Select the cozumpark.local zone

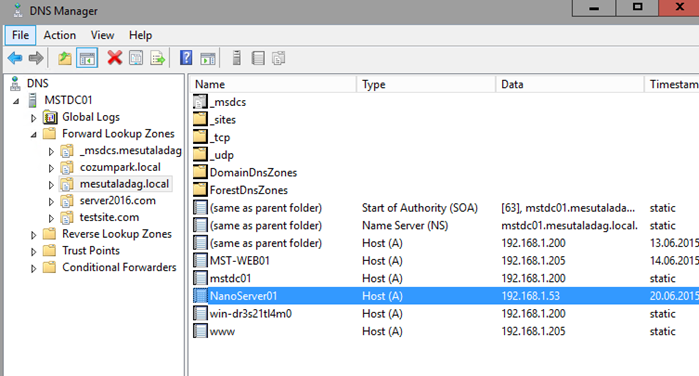tap(120, 167)
